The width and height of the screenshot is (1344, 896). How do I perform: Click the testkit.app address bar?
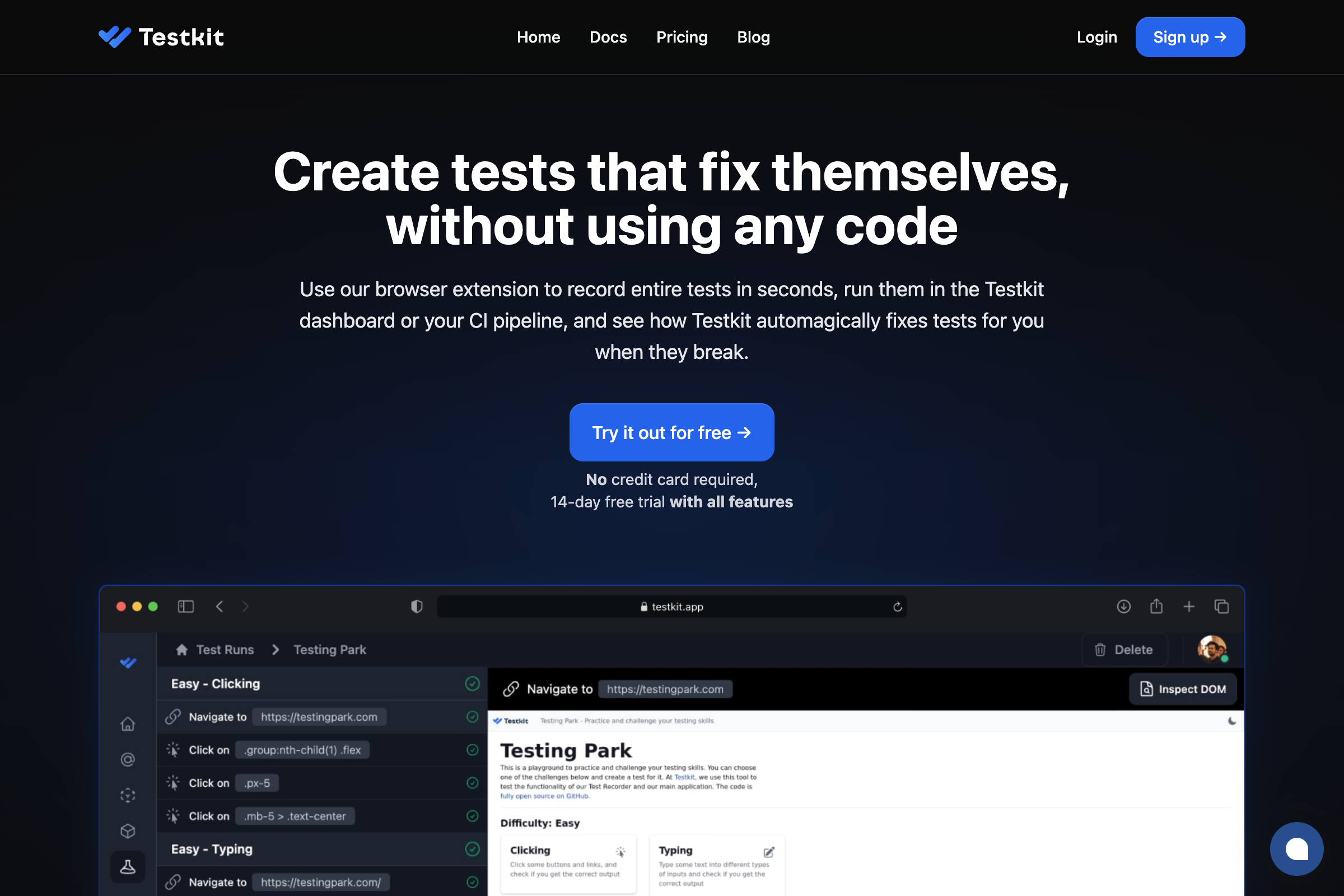(x=673, y=606)
